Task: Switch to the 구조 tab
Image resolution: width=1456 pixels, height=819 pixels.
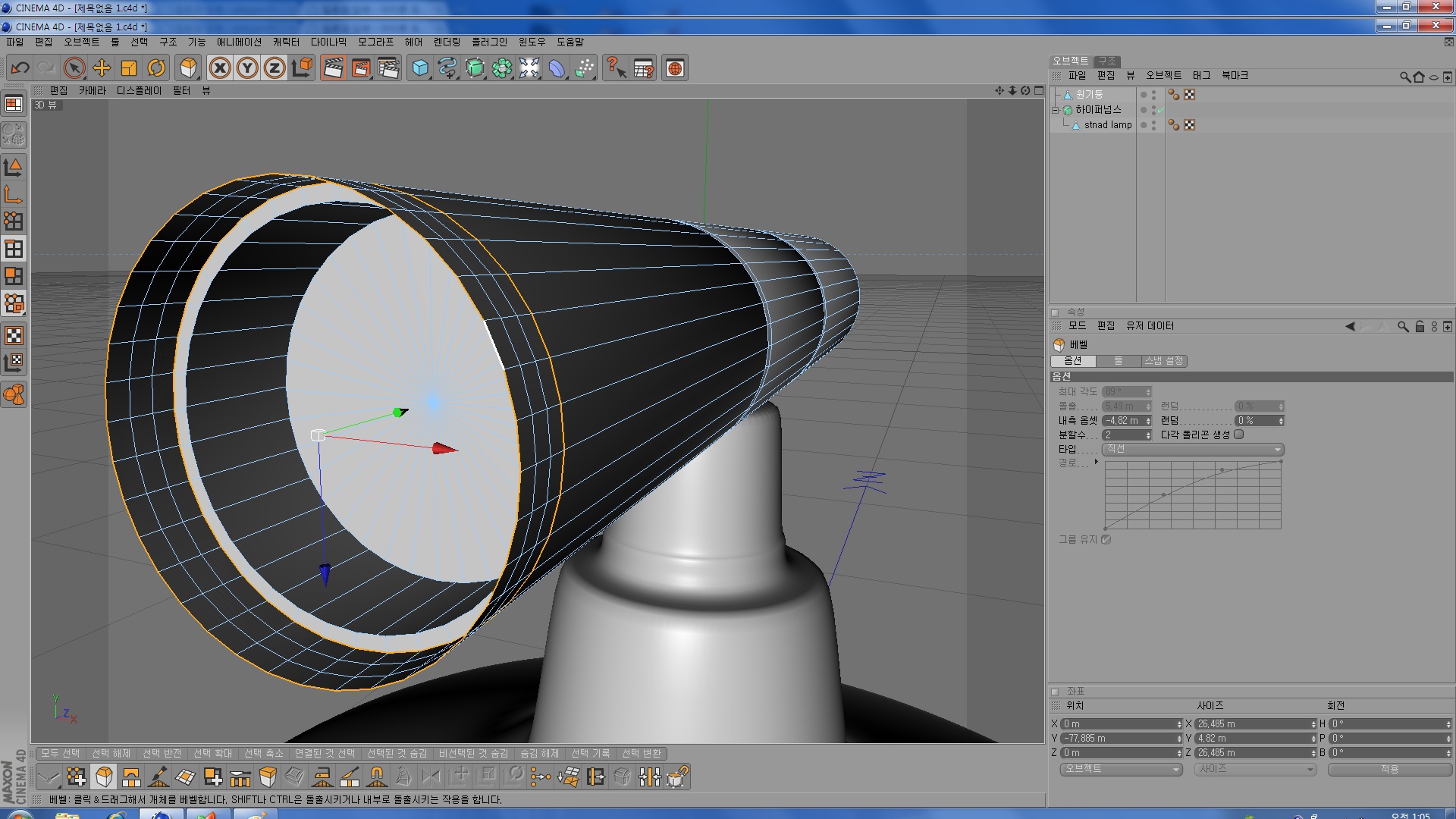Action: pyautogui.click(x=1107, y=61)
